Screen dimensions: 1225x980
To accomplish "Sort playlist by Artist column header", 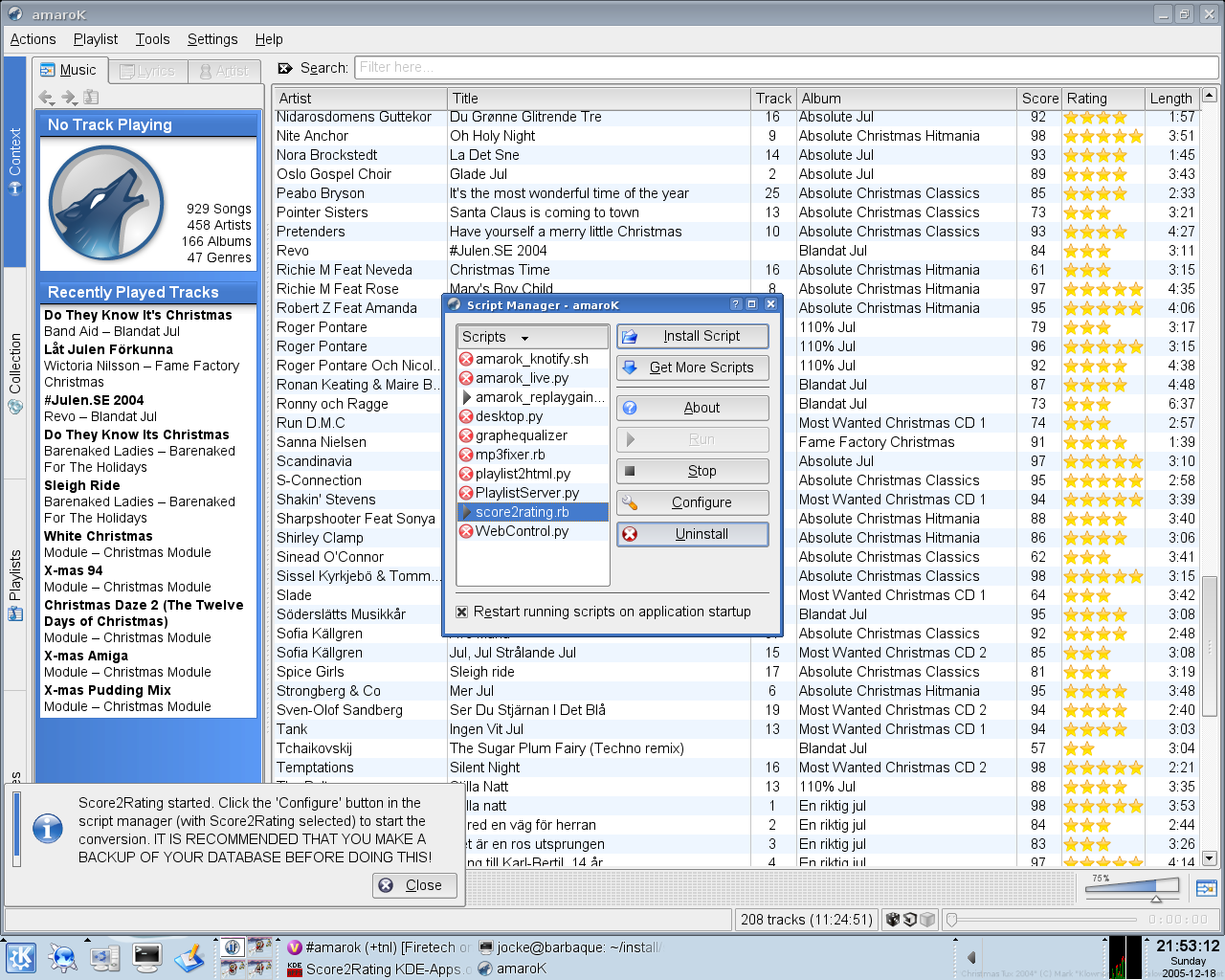I will click(360, 99).
